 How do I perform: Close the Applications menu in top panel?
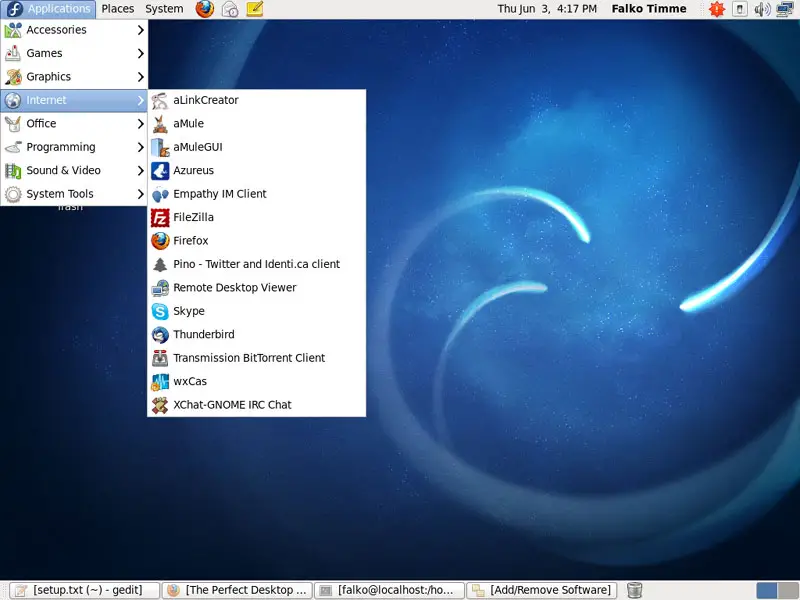(48, 9)
